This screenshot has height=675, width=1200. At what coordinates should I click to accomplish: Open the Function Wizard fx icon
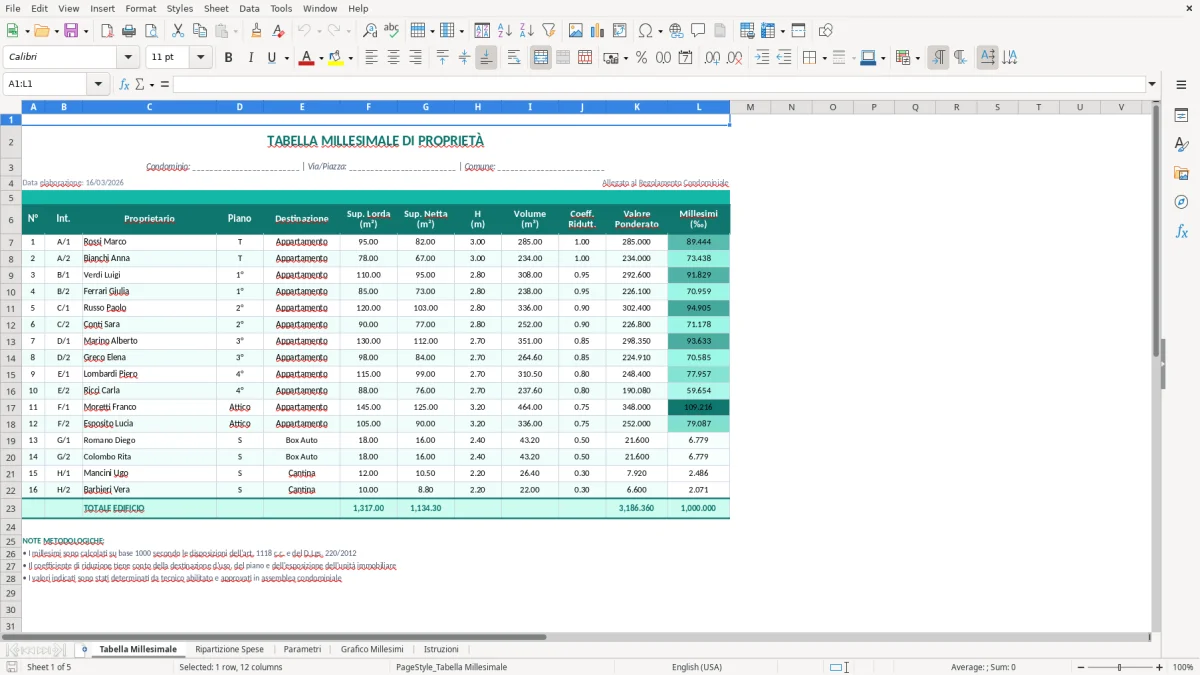pyautogui.click(x=124, y=84)
